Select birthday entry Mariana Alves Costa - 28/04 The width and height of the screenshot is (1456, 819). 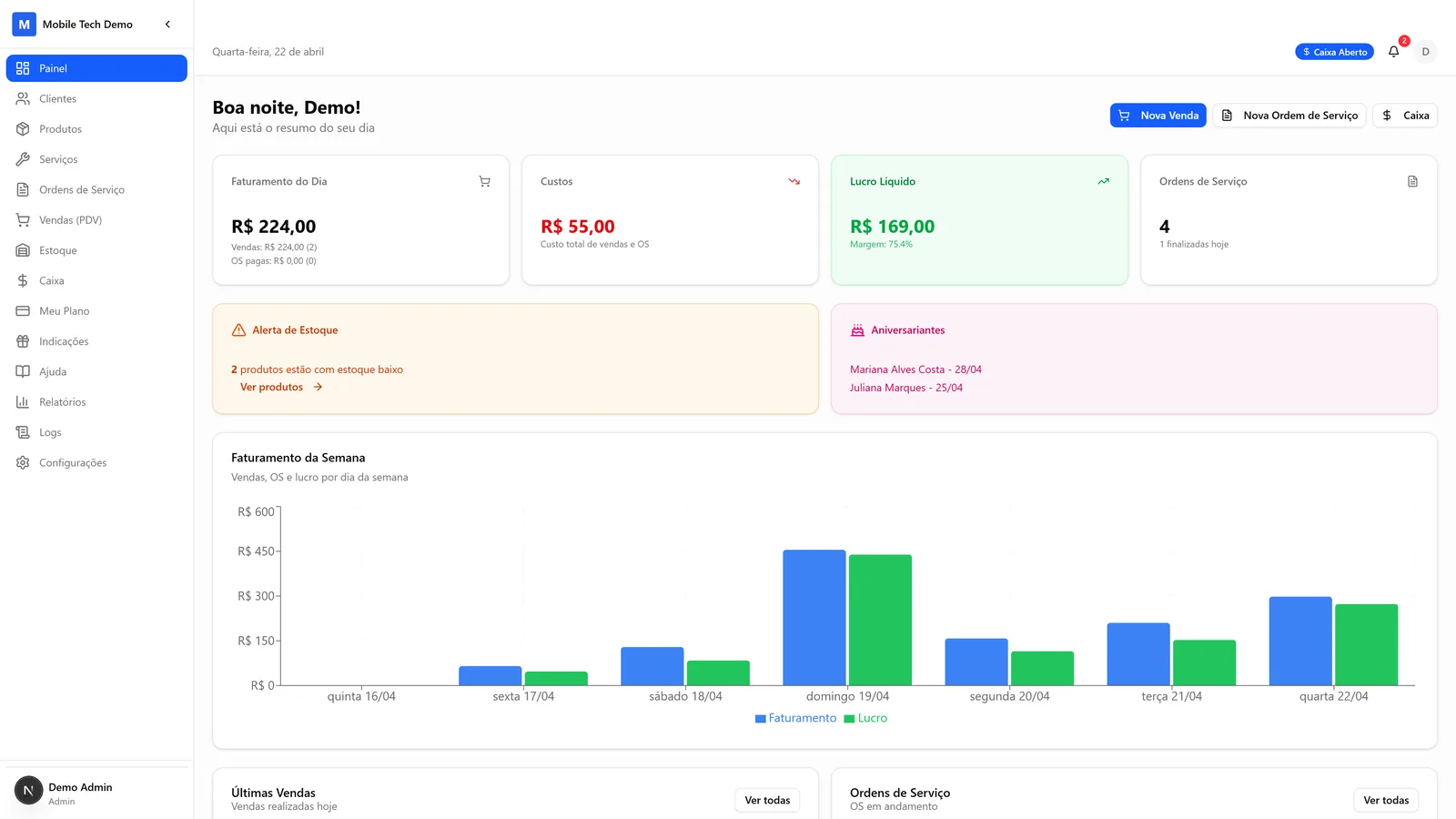pyautogui.click(x=915, y=369)
